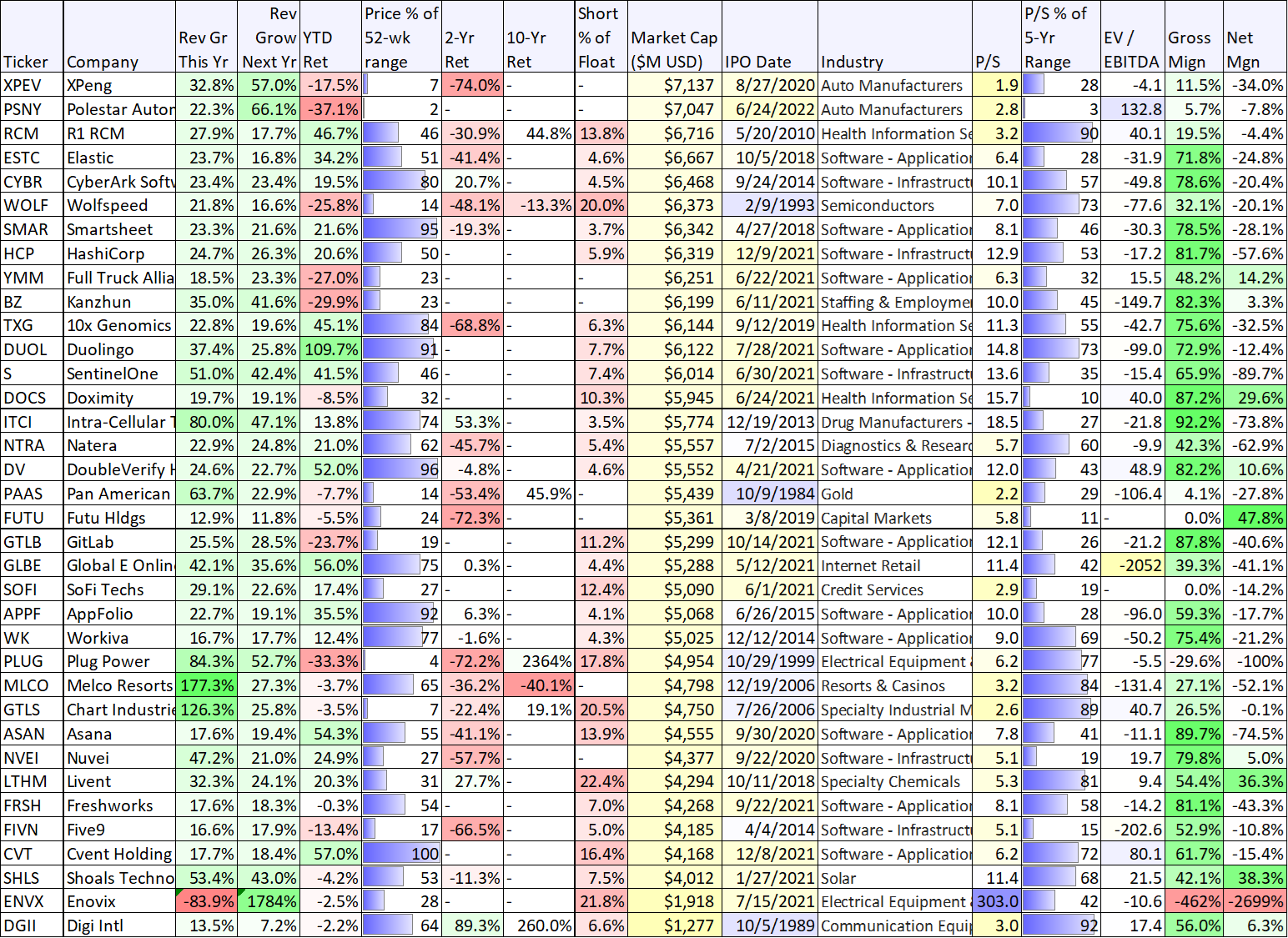Screen dimensions: 1288x938
Task: Select the XPEV ticker cell
Action: tap(32, 85)
